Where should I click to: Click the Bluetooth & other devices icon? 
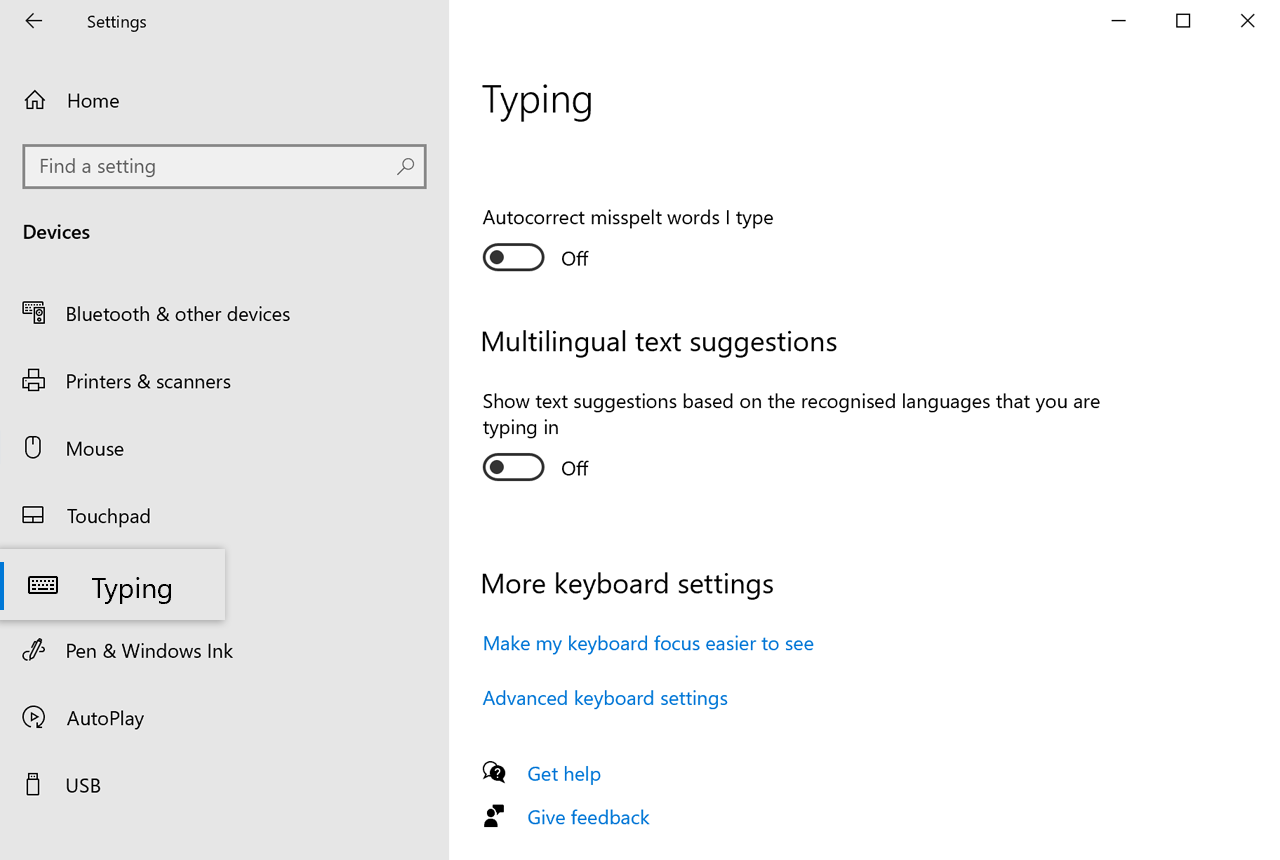34,313
